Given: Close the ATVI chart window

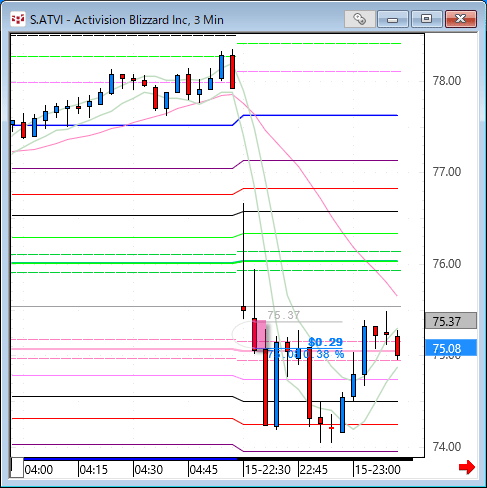Looking at the screenshot, I should point(461,19).
